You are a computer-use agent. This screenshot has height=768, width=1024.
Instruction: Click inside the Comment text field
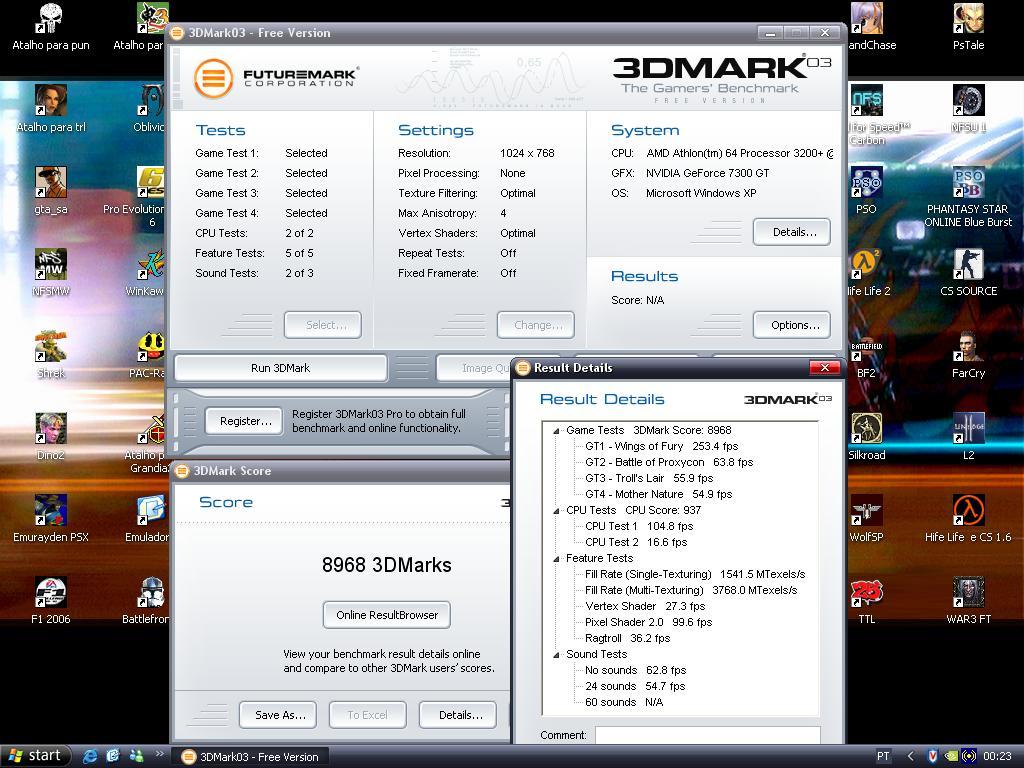click(707, 735)
